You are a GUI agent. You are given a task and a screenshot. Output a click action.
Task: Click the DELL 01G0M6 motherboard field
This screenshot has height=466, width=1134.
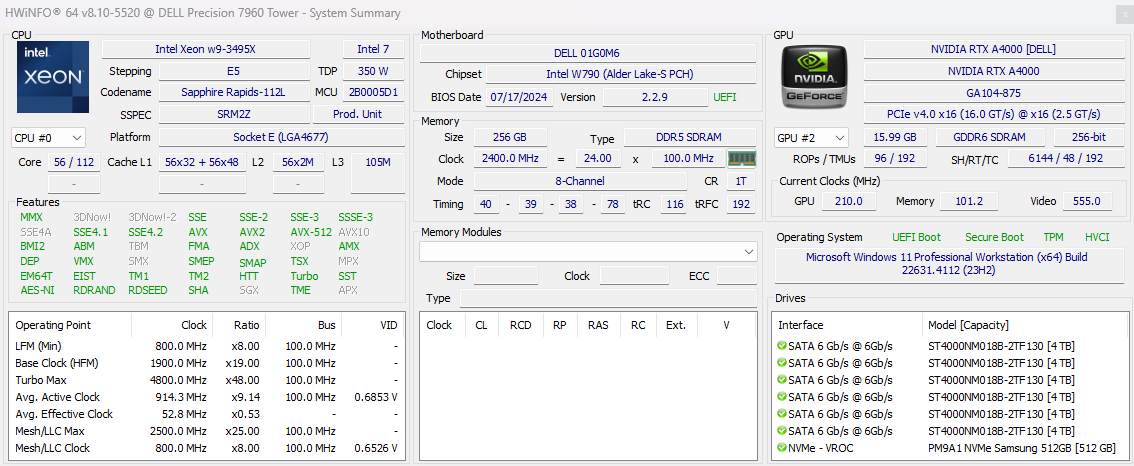pos(587,54)
